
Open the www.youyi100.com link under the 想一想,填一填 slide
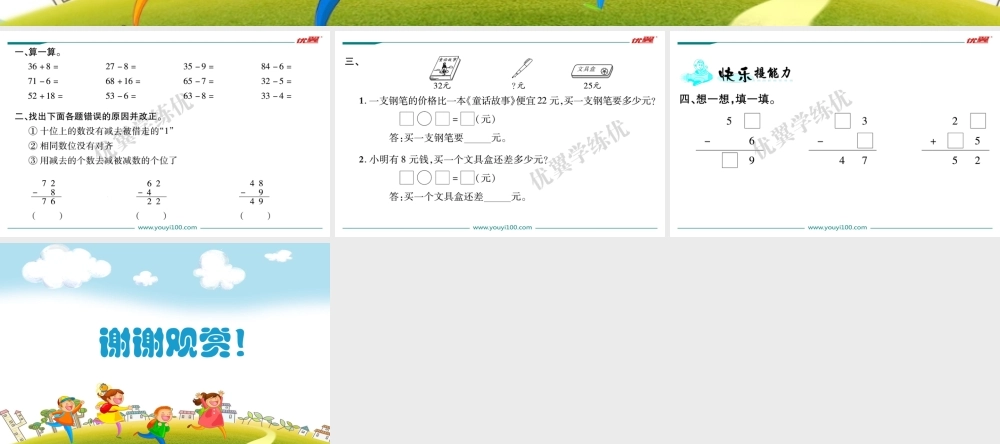tap(836, 227)
